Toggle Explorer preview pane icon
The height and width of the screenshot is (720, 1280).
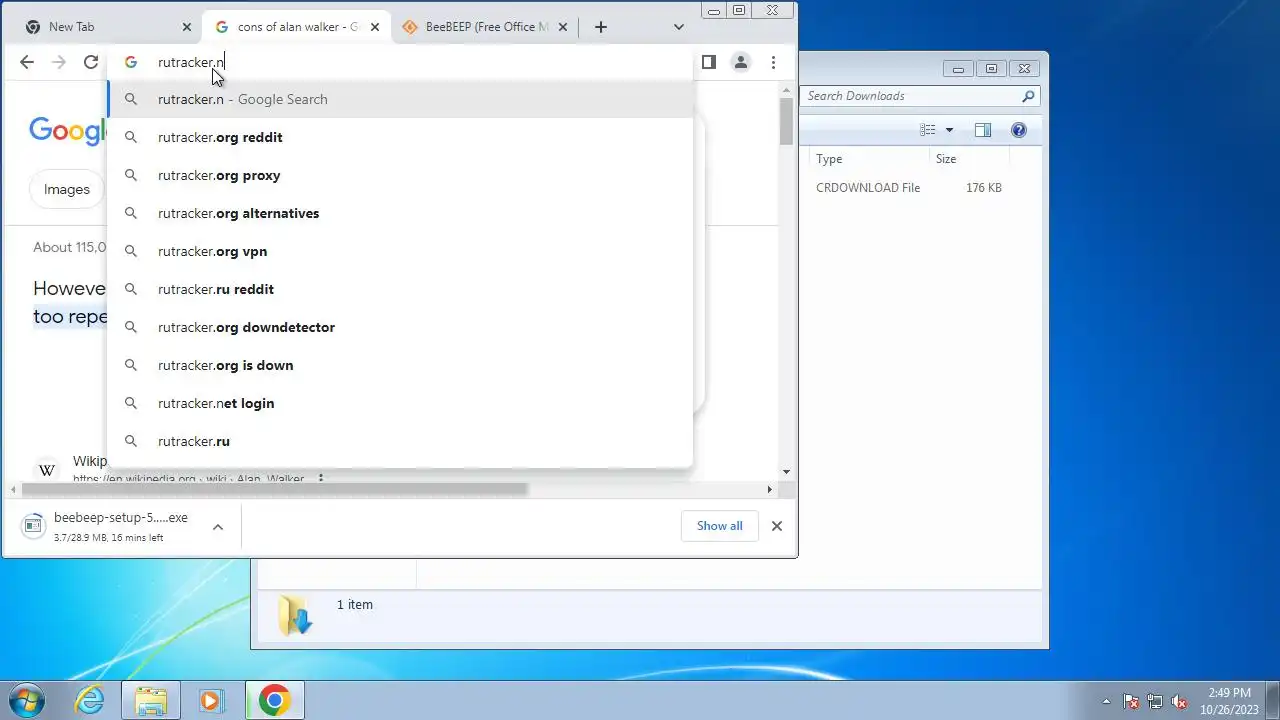click(983, 130)
